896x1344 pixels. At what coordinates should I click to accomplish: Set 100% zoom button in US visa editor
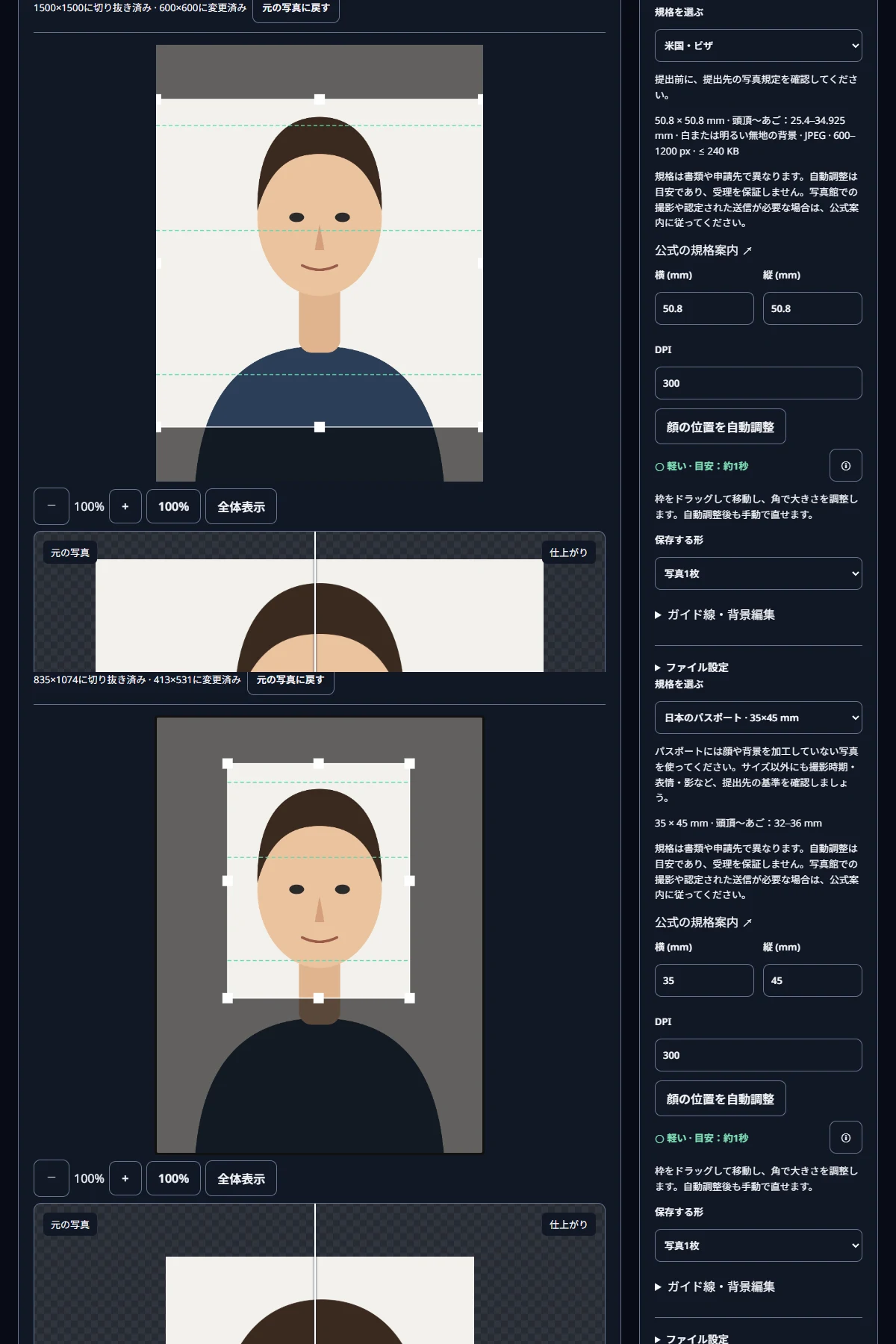173,506
